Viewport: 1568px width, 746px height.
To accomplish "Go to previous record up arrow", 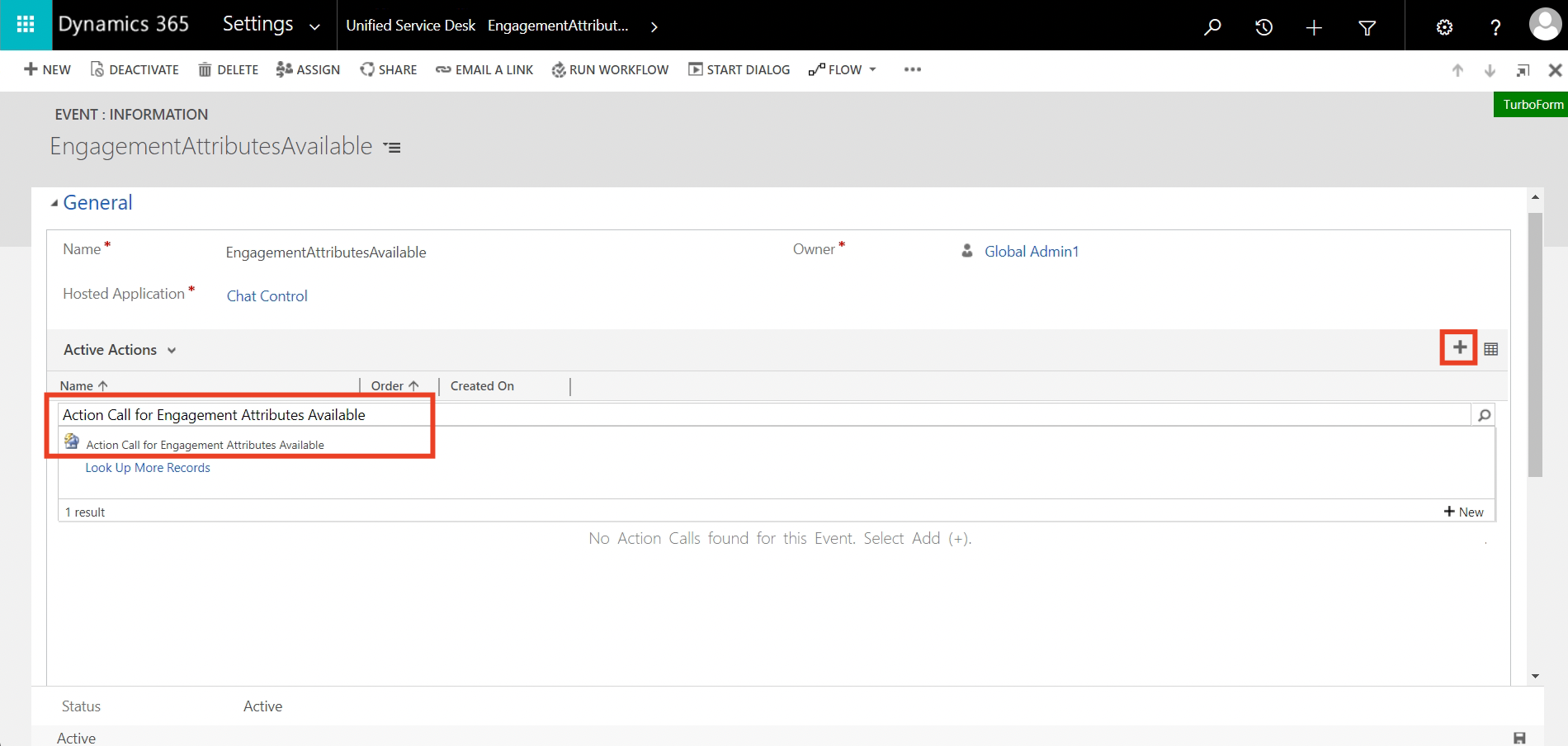I will coord(1457,70).
